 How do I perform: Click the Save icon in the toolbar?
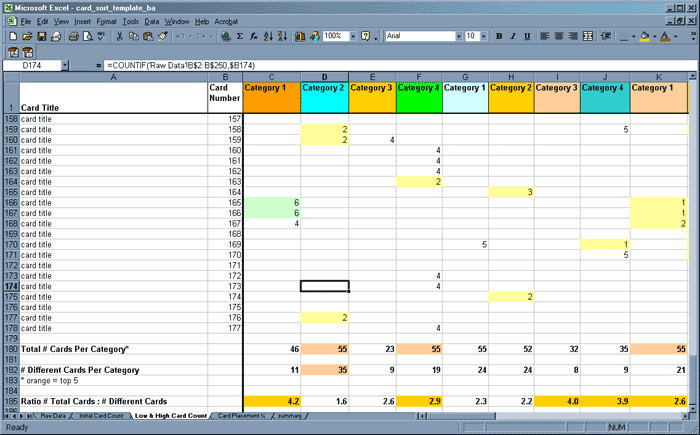click(x=41, y=36)
